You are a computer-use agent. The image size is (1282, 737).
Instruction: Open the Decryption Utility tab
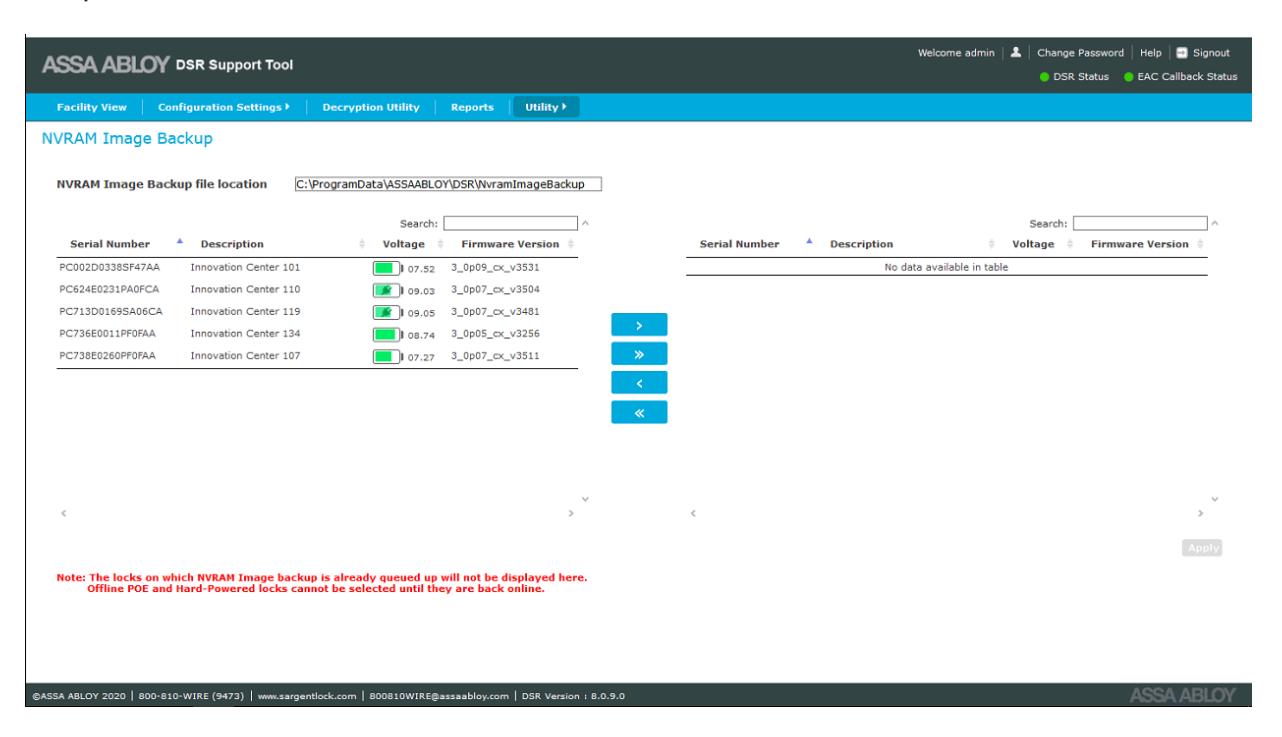pyautogui.click(x=370, y=107)
